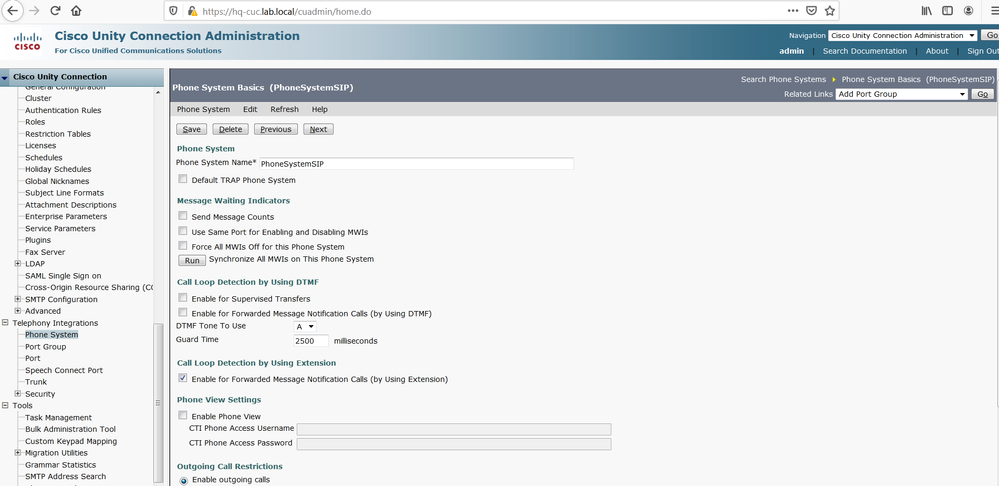Screen dimensions: 999x486
Task: Open the Help menu
Action: coord(320,110)
